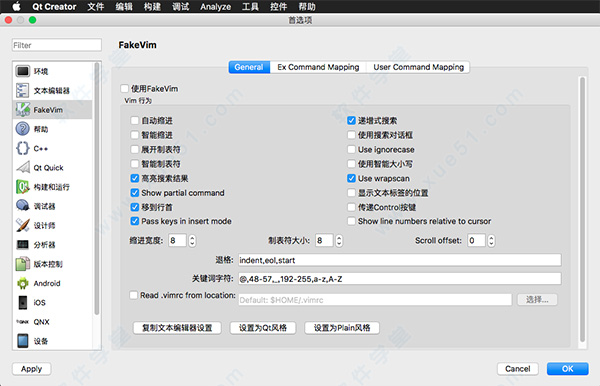Open the Apple menu
600x386 pixels.
[16, 7]
